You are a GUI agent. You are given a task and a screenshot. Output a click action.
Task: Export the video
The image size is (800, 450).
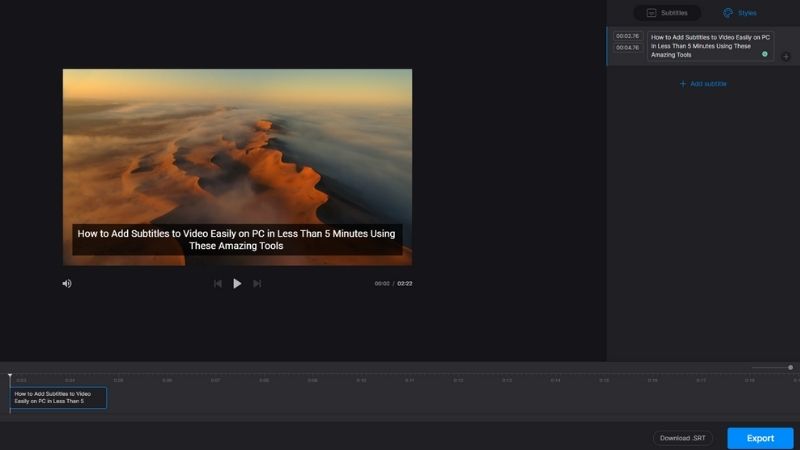coord(760,438)
